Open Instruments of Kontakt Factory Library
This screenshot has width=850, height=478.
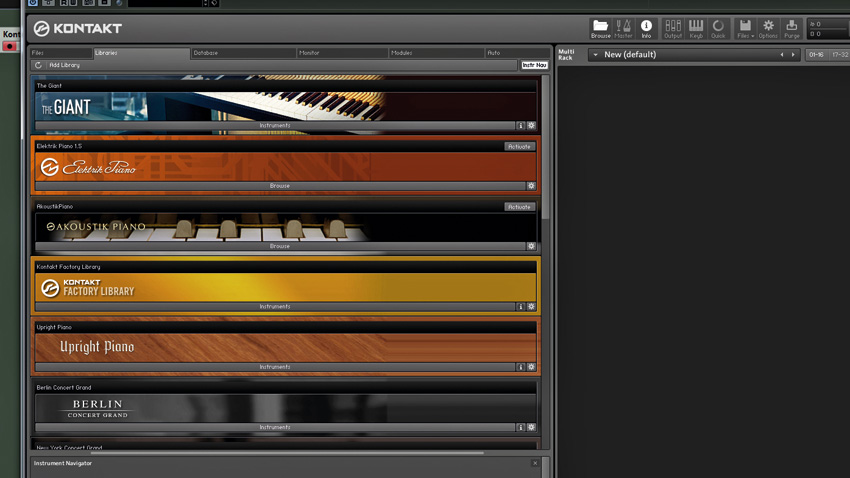click(275, 307)
